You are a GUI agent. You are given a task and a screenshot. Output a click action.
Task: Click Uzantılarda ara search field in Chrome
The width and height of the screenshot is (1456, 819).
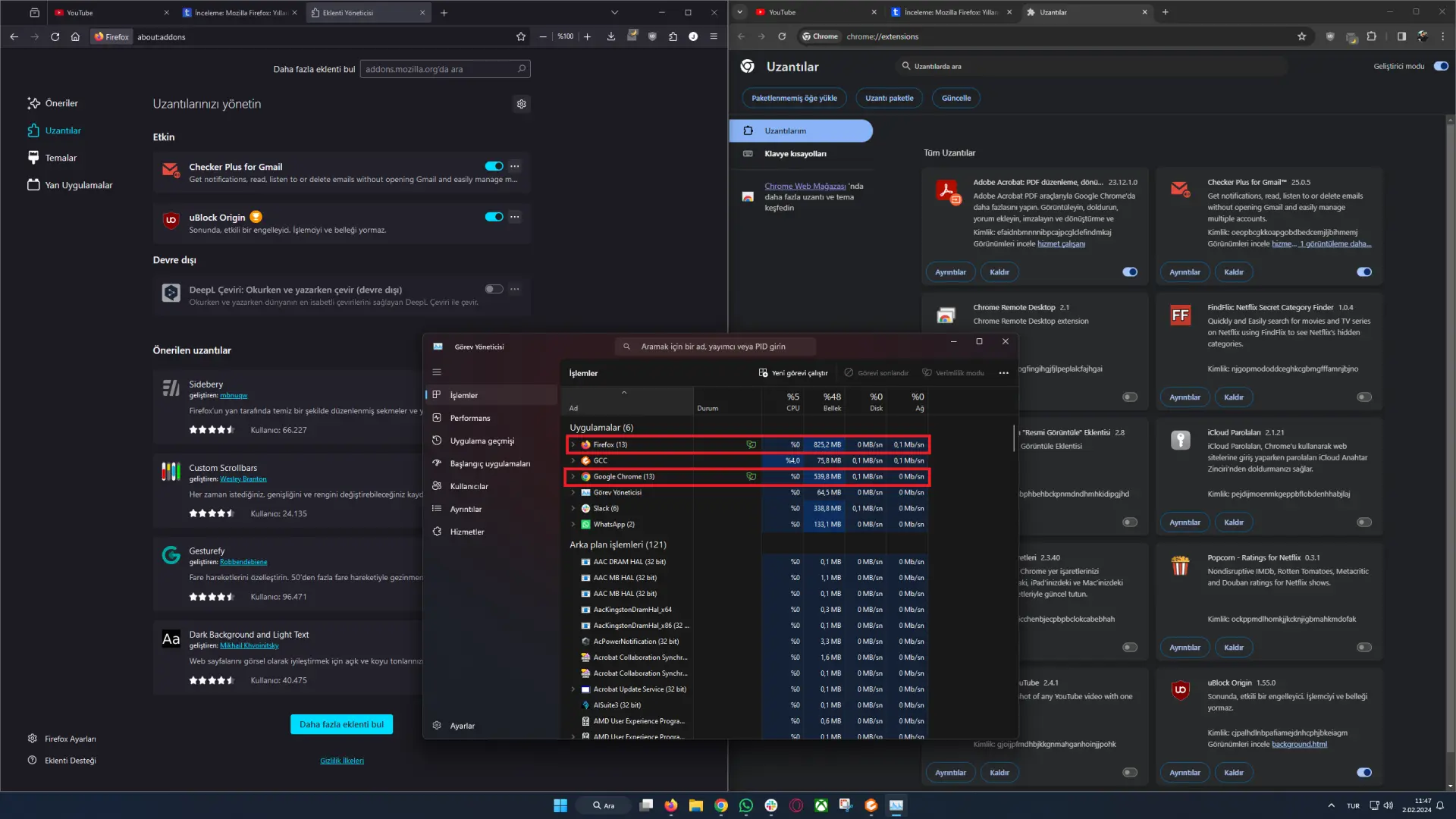[x=1092, y=66]
